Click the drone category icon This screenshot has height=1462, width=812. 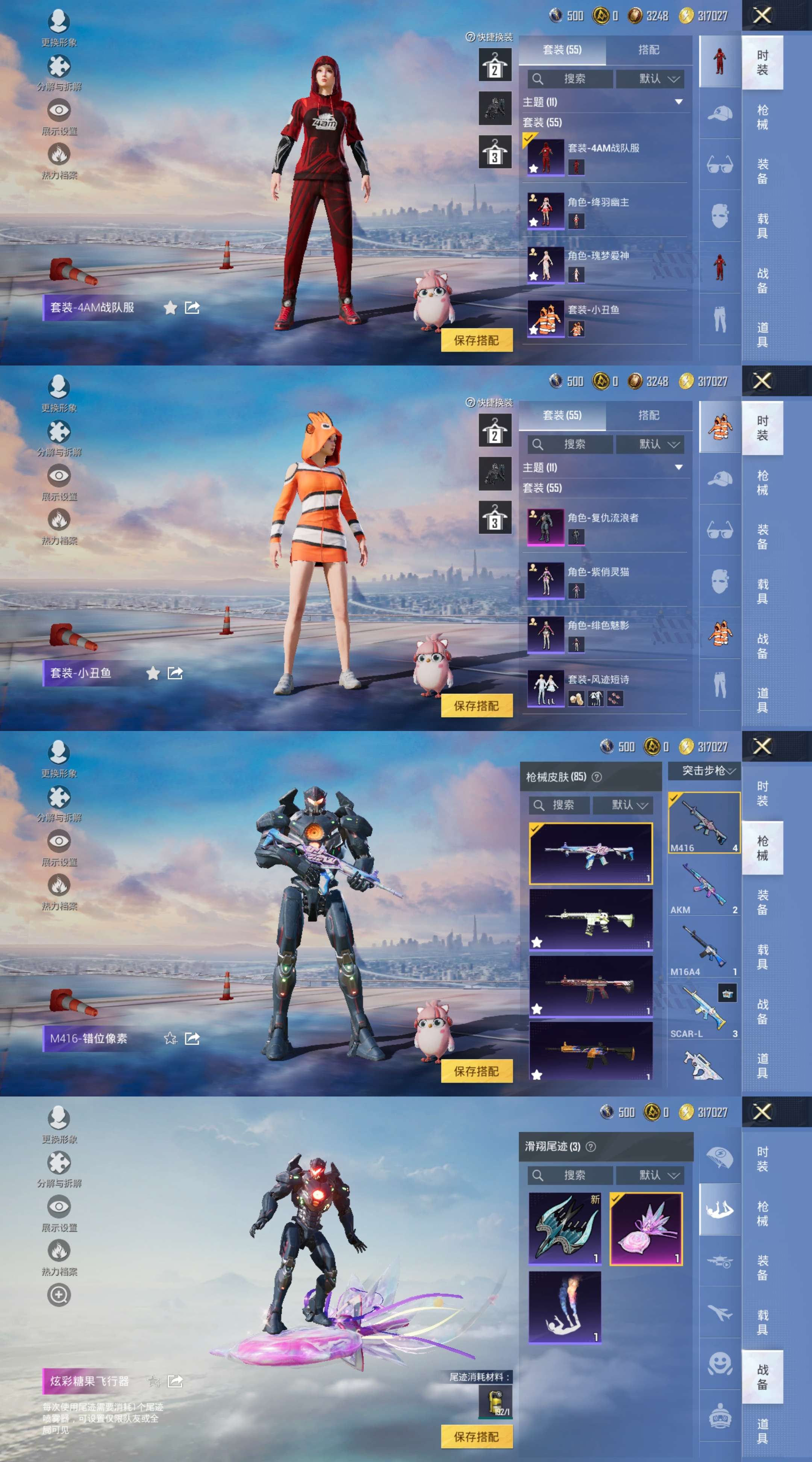pyautogui.click(x=720, y=1261)
